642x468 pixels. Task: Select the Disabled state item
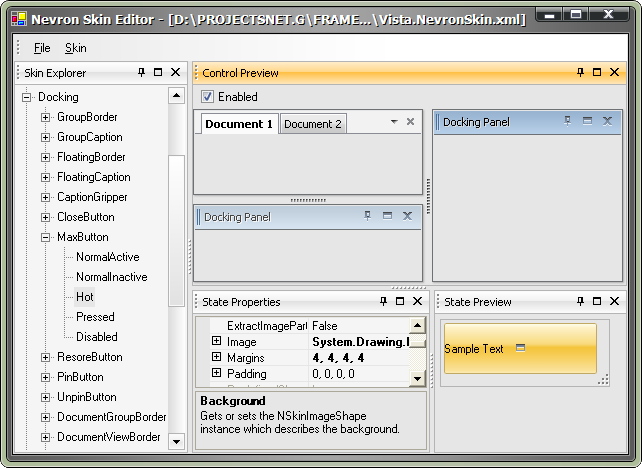(97, 337)
